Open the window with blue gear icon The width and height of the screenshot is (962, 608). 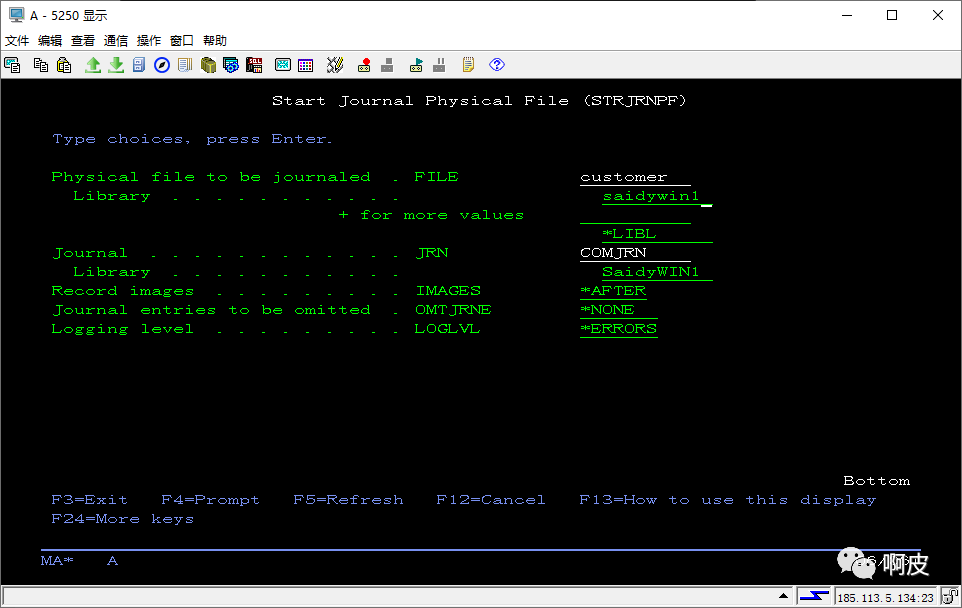(231, 65)
